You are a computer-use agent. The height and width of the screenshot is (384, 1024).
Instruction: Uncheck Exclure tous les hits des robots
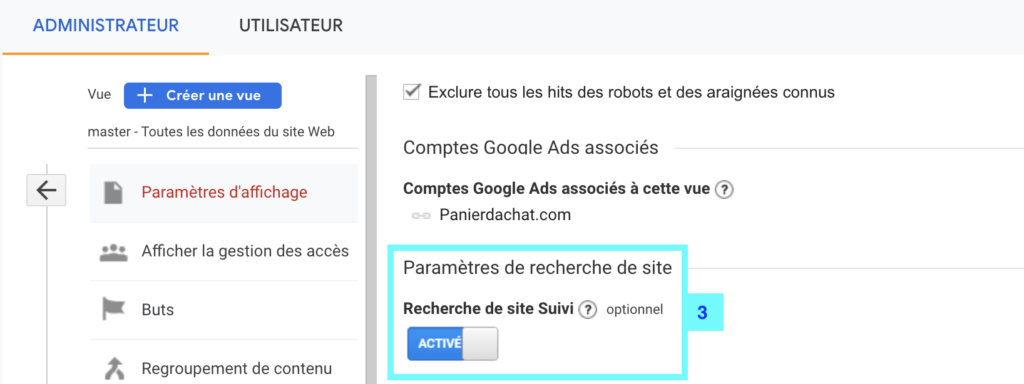pos(411,92)
